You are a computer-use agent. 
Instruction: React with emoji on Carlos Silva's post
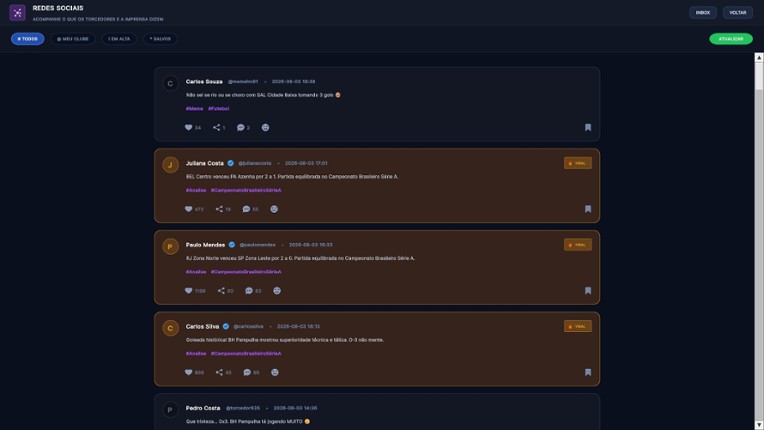(x=275, y=373)
